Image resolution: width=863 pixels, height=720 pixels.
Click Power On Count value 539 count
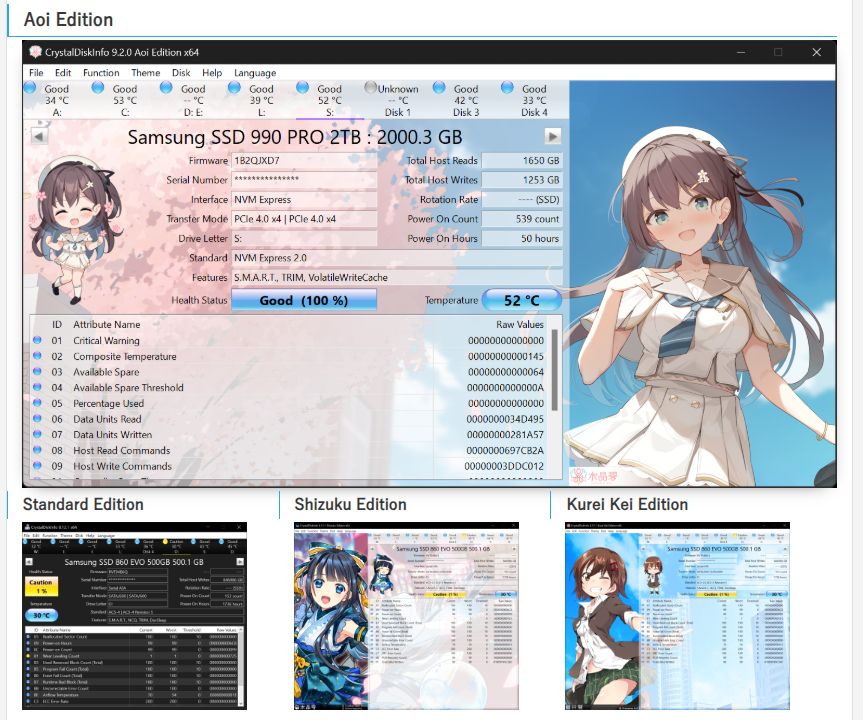point(522,219)
